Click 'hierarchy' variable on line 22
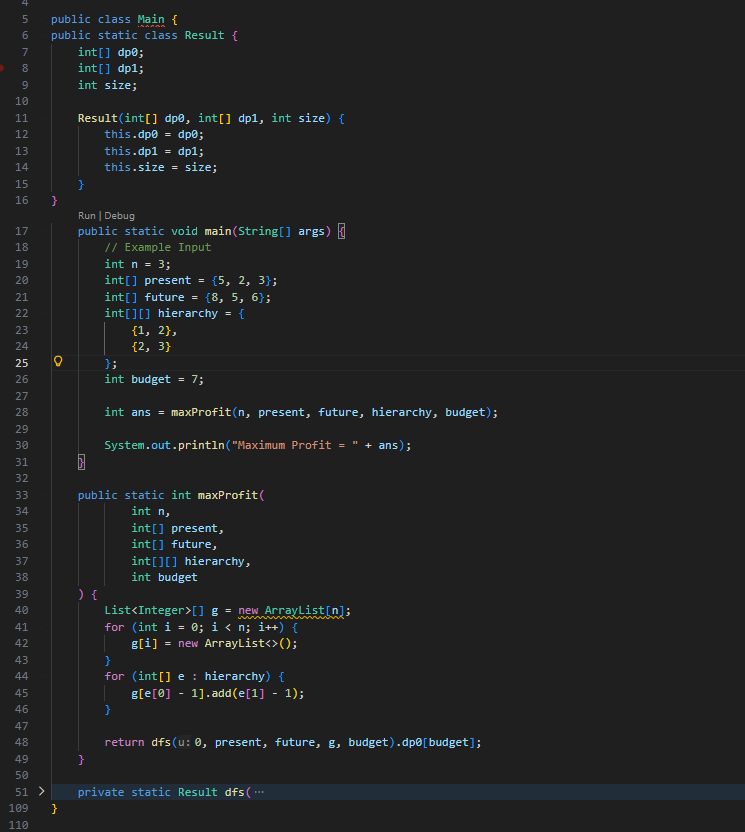Image resolution: width=745 pixels, height=832 pixels. click(188, 314)
